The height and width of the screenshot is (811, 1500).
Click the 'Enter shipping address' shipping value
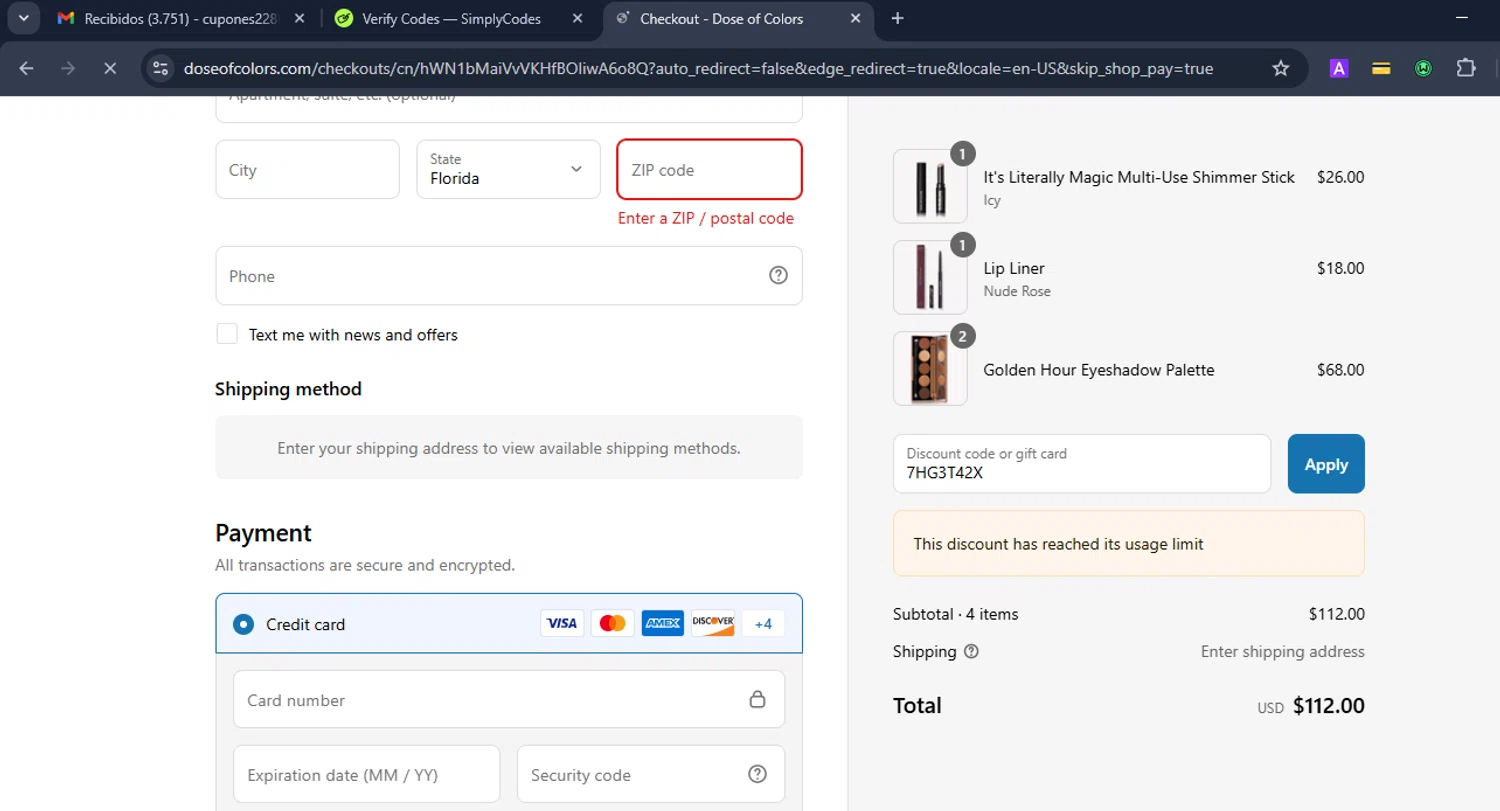(1282, 651)
